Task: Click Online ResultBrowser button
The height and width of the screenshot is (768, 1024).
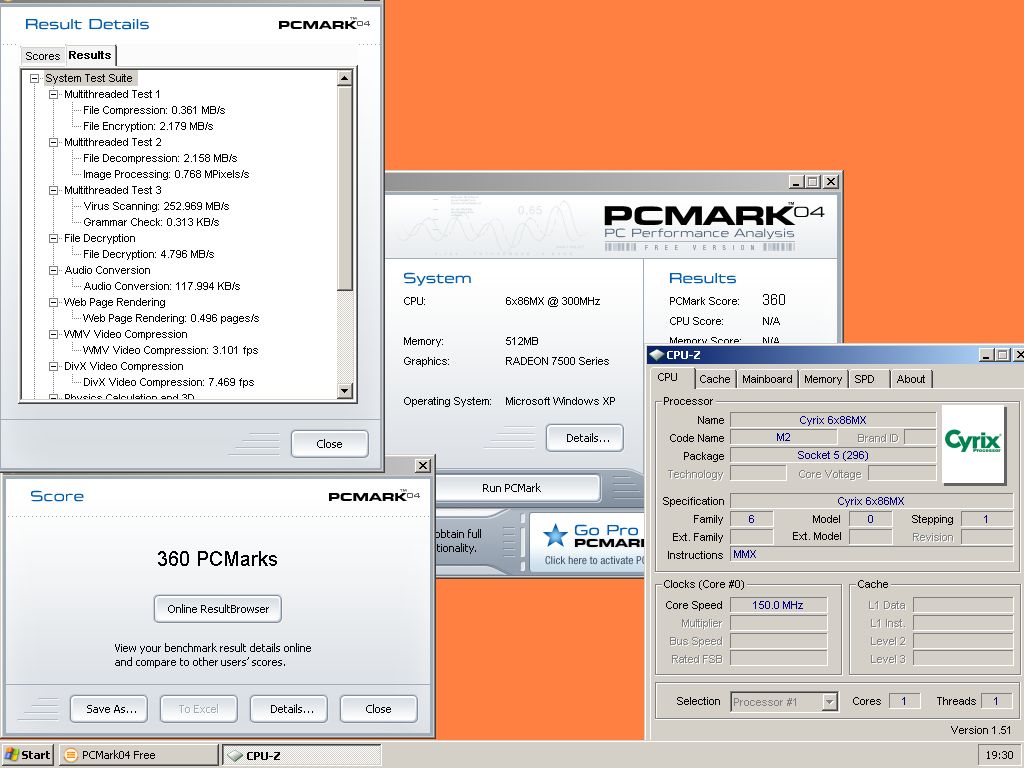Action: pos(218,609)
